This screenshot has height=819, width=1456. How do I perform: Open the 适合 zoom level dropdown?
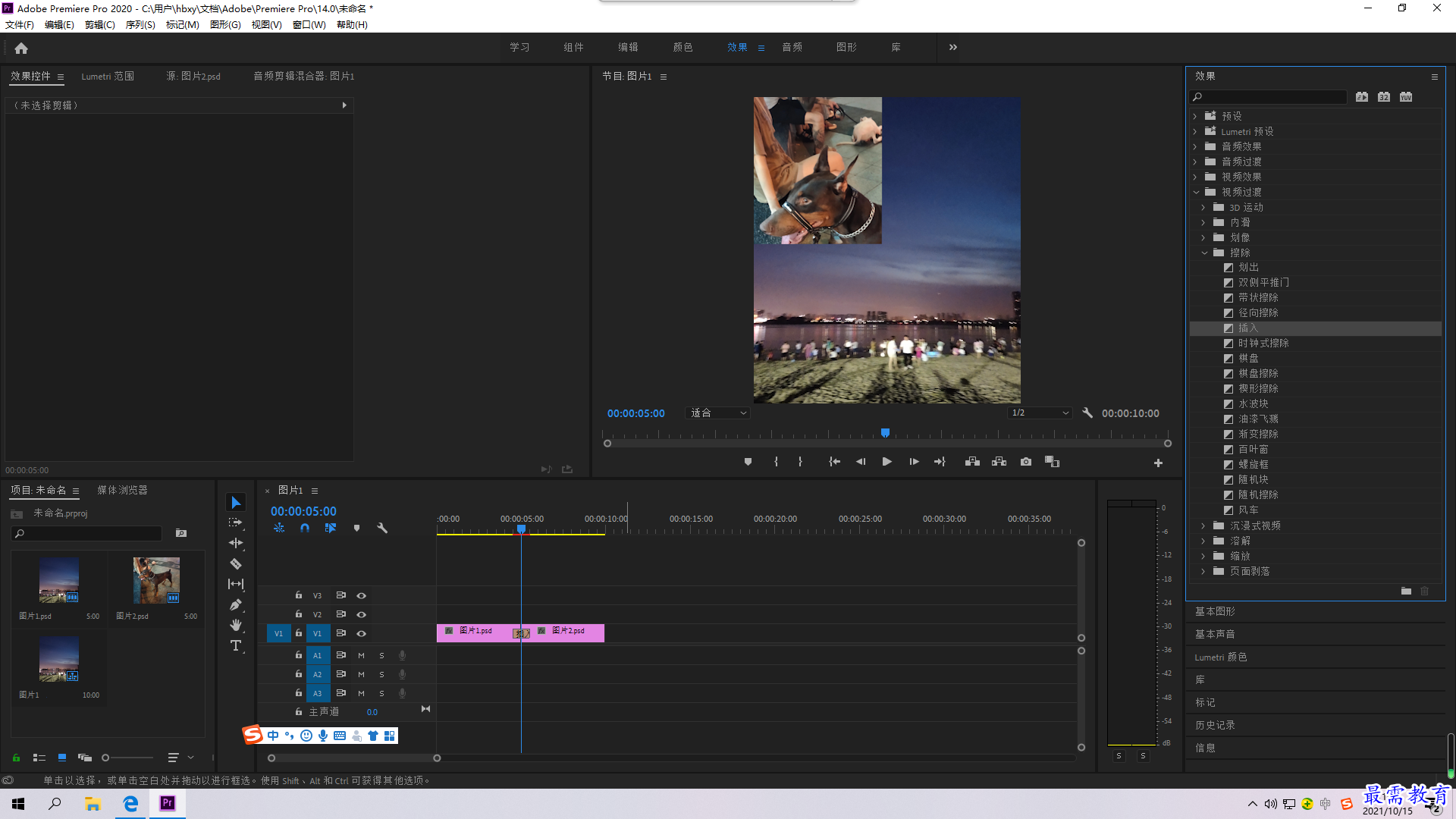tap(717, 413)
